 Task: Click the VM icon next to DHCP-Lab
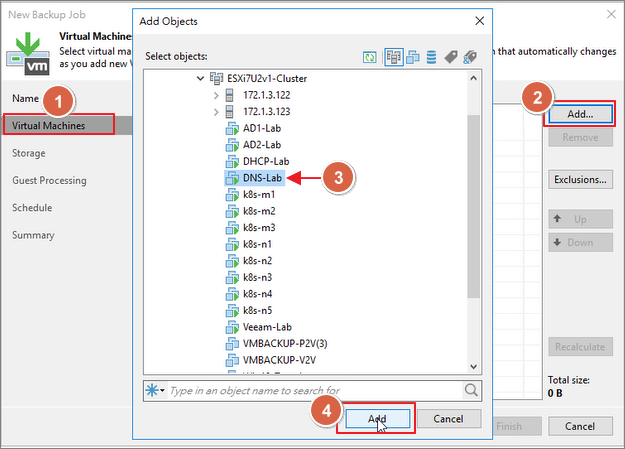pos(232,161)
